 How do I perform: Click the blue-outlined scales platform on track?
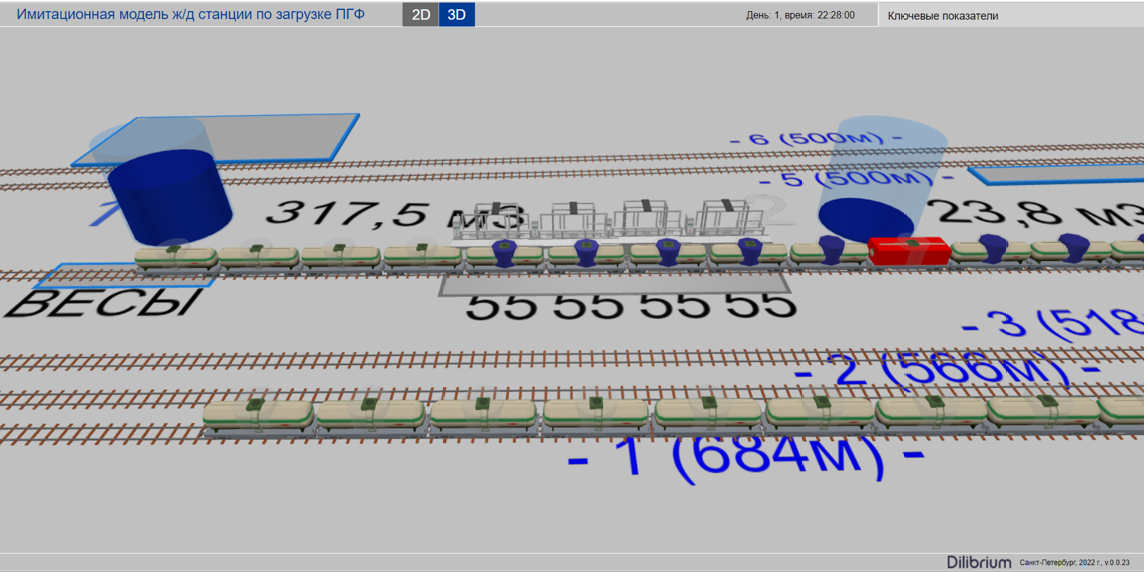[124, 276]
